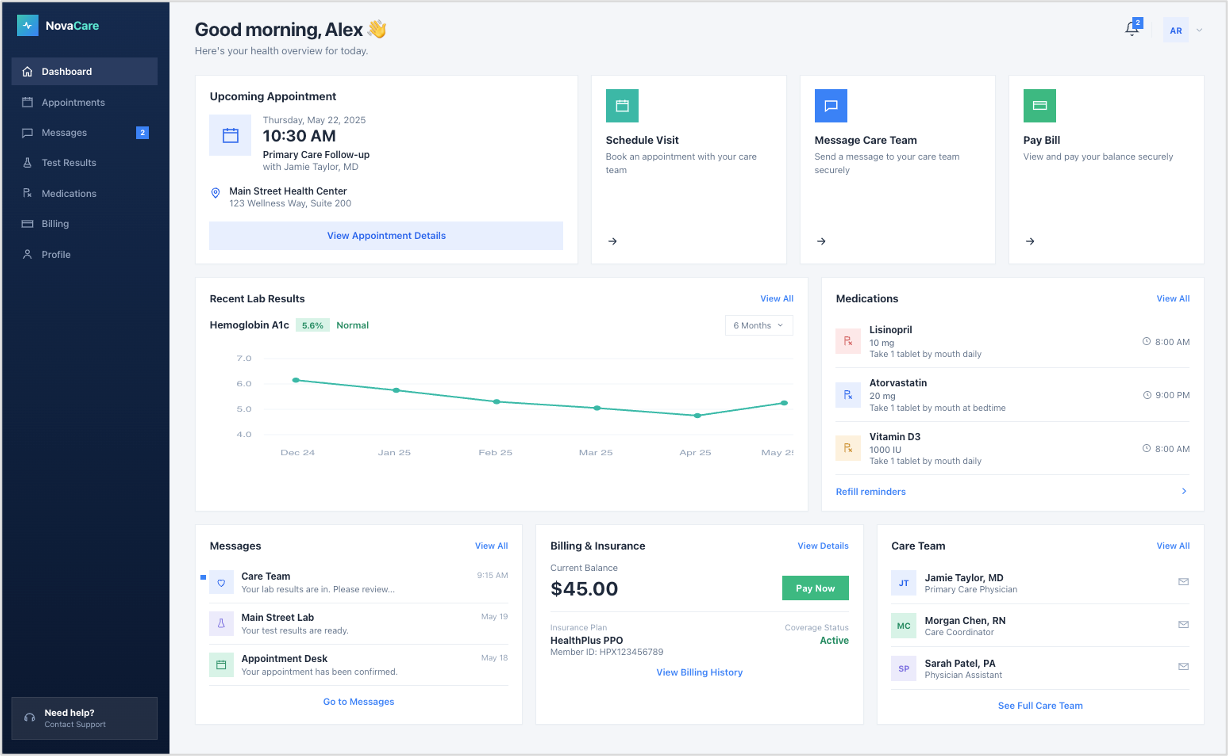1228x756 pixels.
Task: Email Sarah Patel via envelope icon
Action: [x=1184, y=667]
